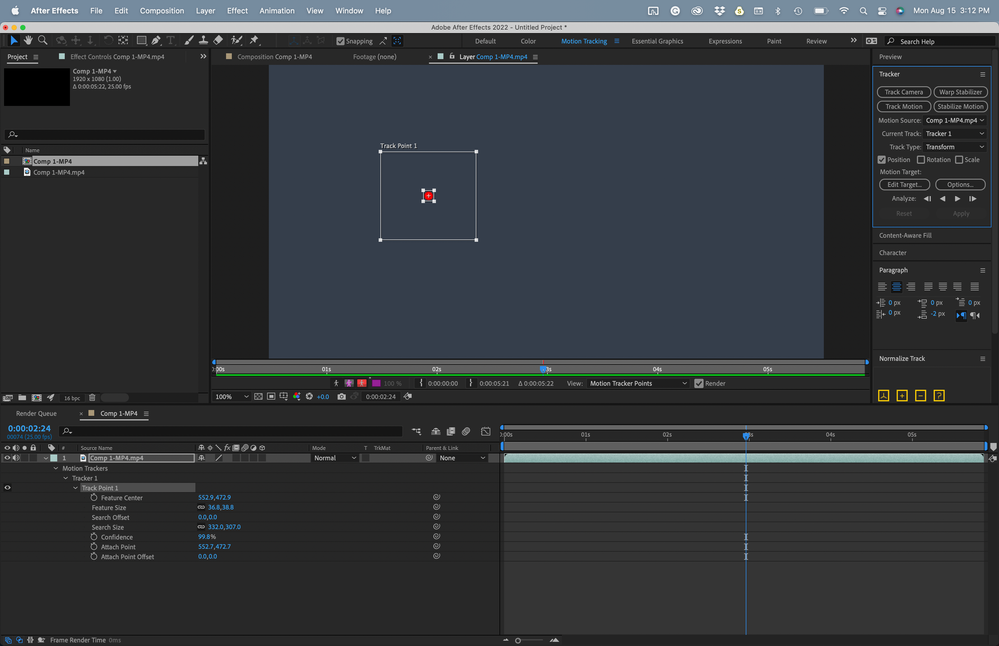Screen dimensions: 999x646
Task: Toggle the Snapping checkbox
Action: [341, 42]
